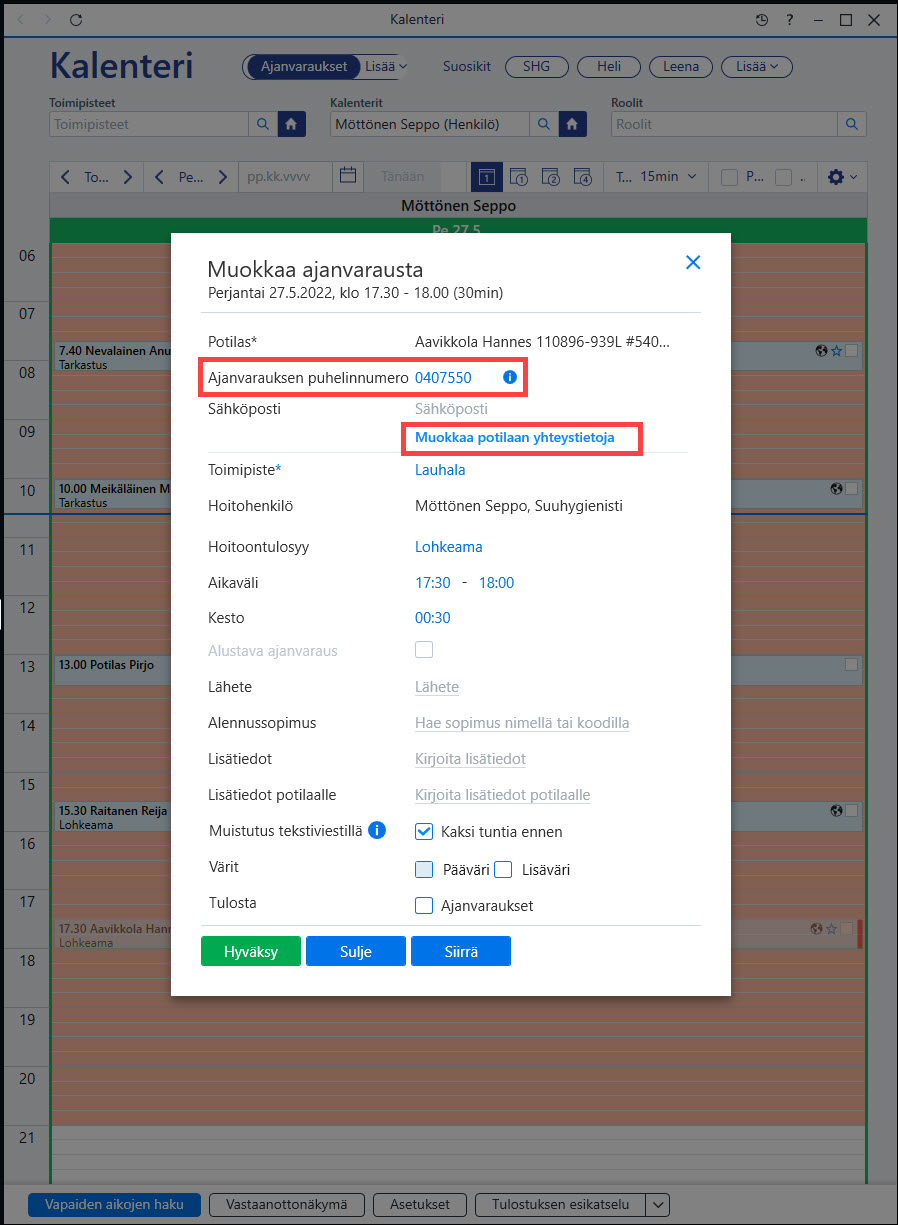Click the phone number info icon

tap(509, 377)
